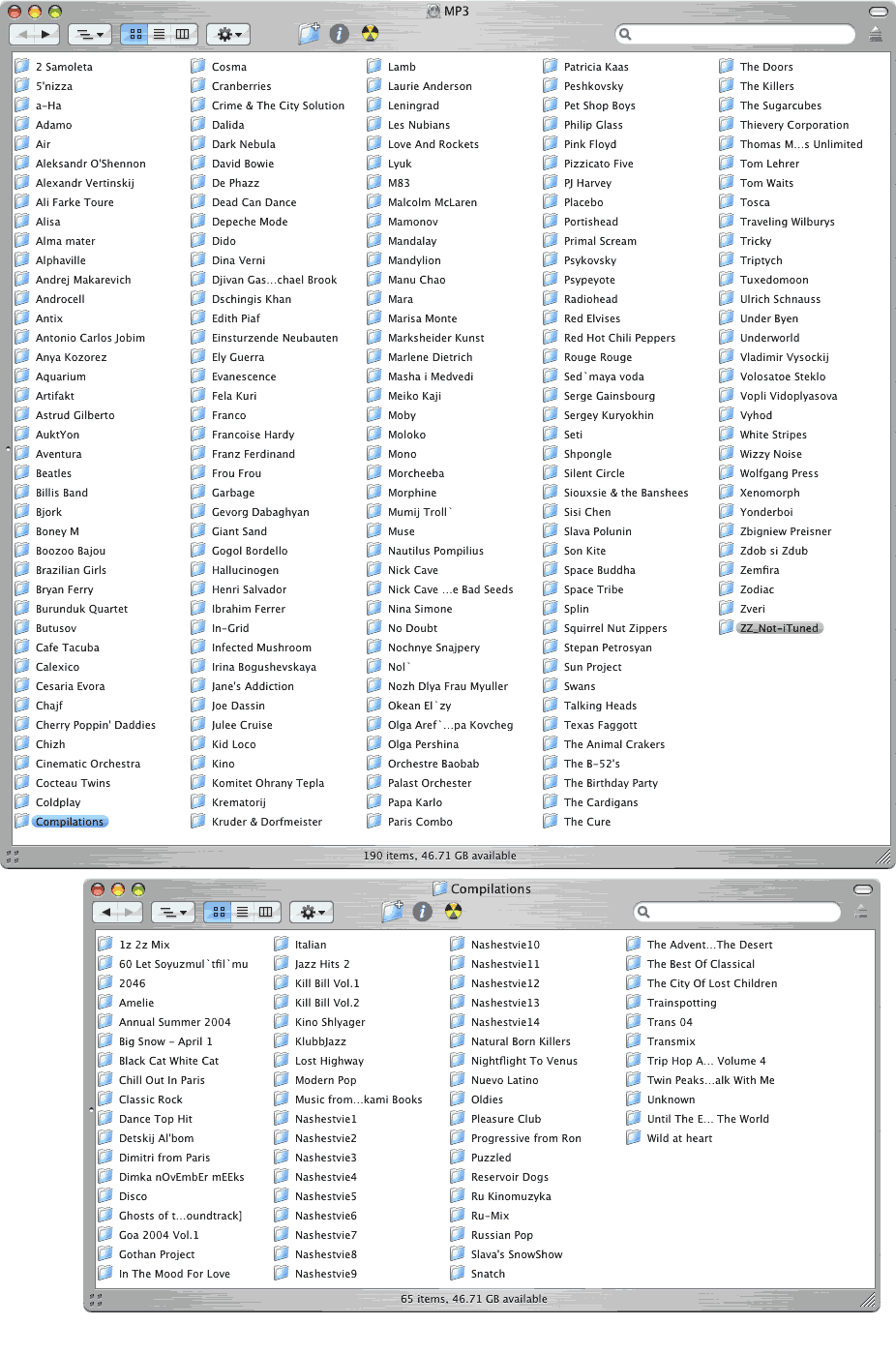This screenshot has width=896, height=1355.
Task: Click '190 items, 46.71 GB available' status text
Action: tap(439, 856)
